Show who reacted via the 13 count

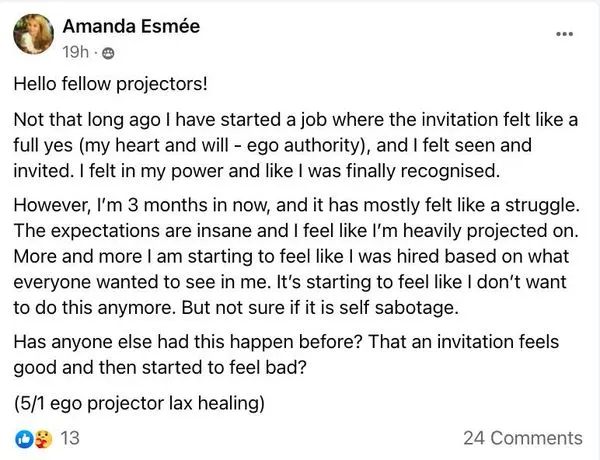click(70, 438)
